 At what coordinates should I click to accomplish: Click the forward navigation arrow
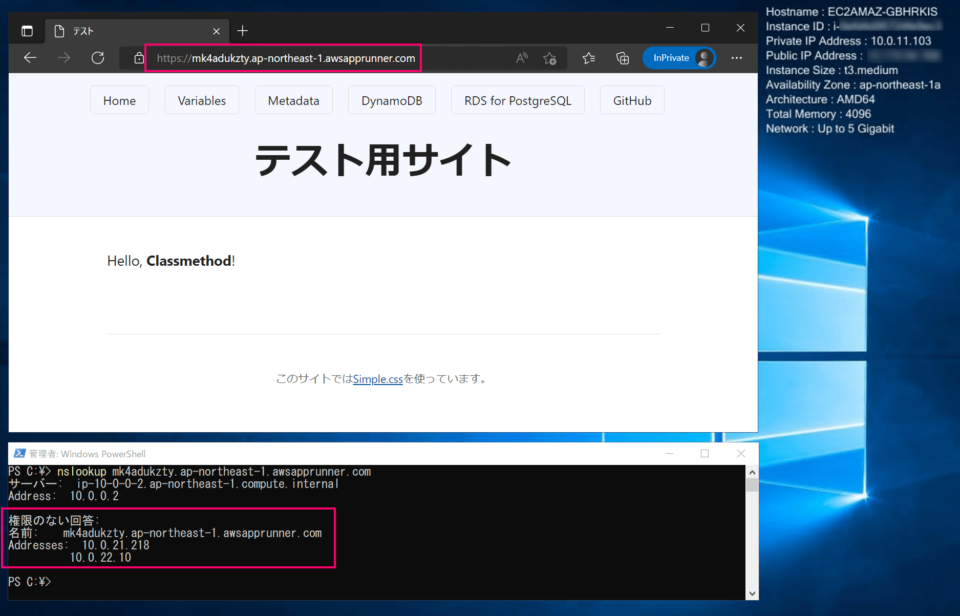(63, 58)
